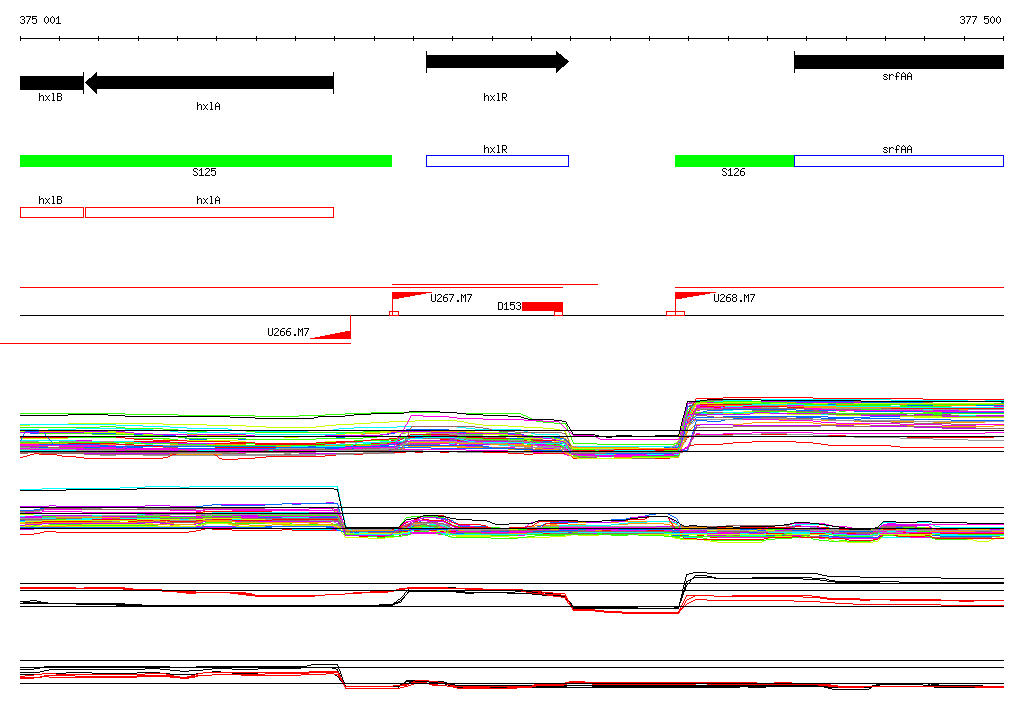Screen dimensions: 1024x714
Task: Click hxlA label above red box
Action: (208, 201)
